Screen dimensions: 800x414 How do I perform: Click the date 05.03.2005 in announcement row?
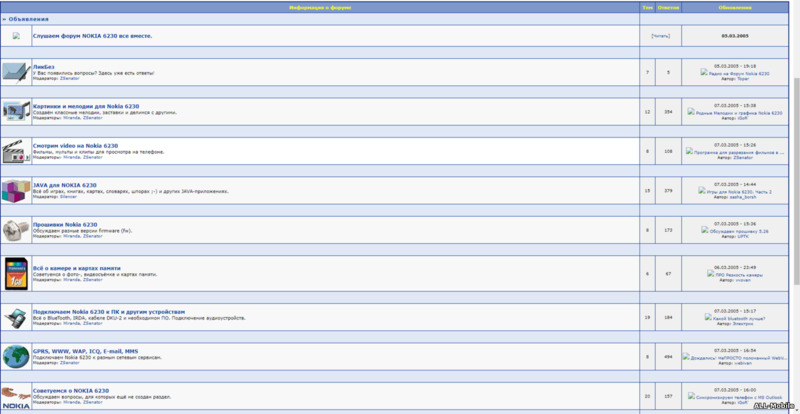[x=735, y=36]
